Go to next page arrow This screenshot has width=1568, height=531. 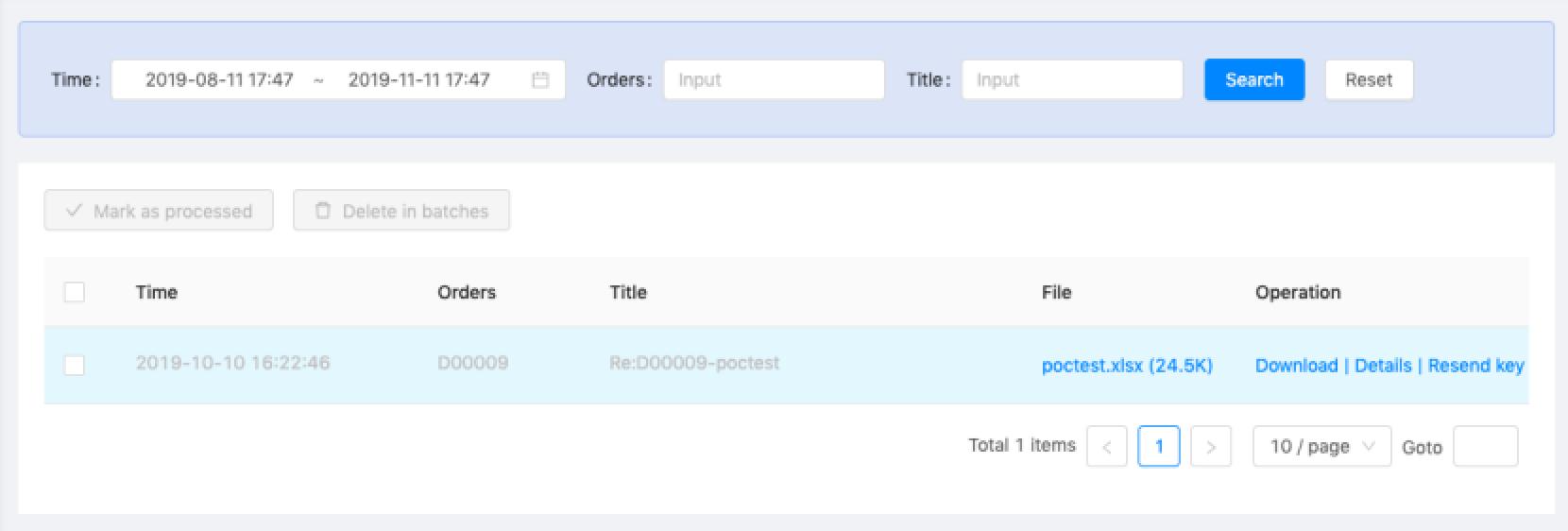1211,447
